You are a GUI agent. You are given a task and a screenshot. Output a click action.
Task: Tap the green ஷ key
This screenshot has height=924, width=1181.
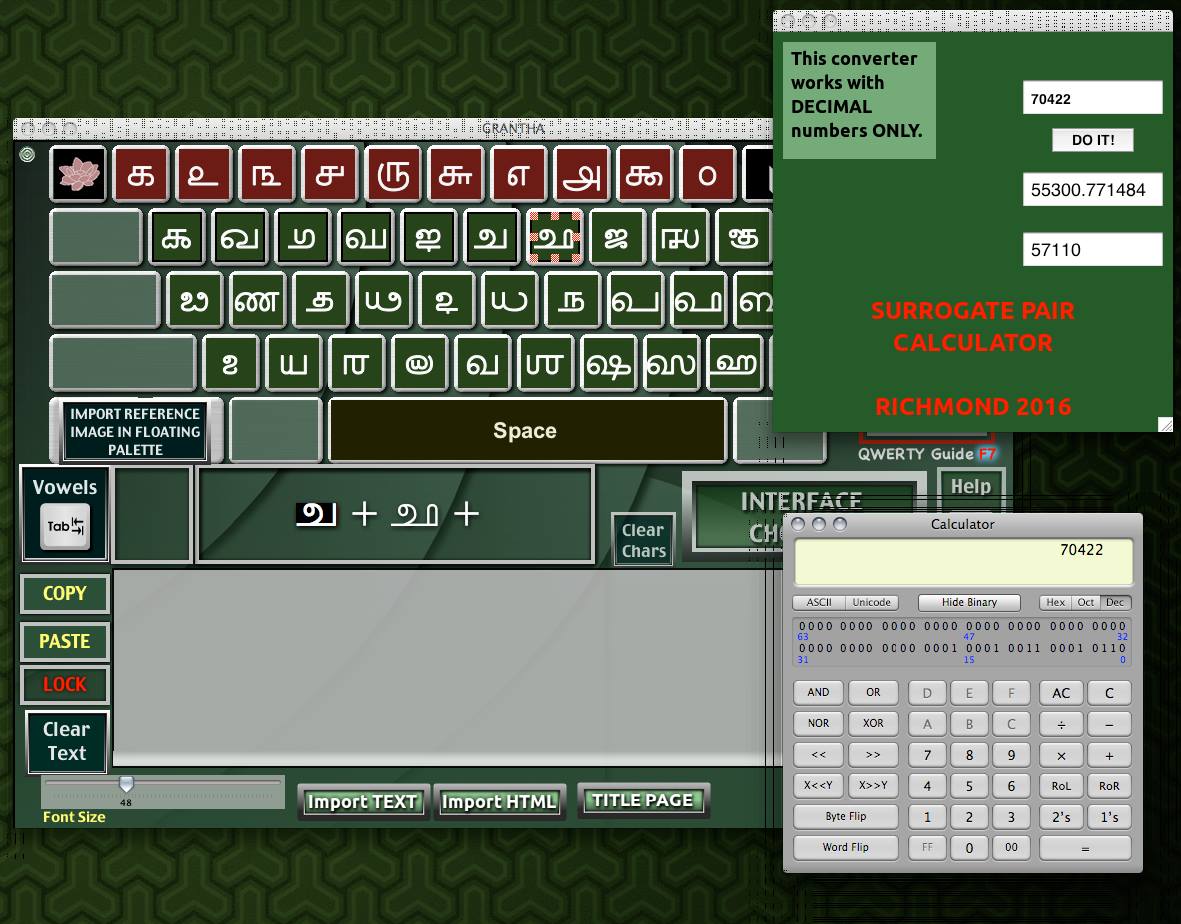(608, 363)
